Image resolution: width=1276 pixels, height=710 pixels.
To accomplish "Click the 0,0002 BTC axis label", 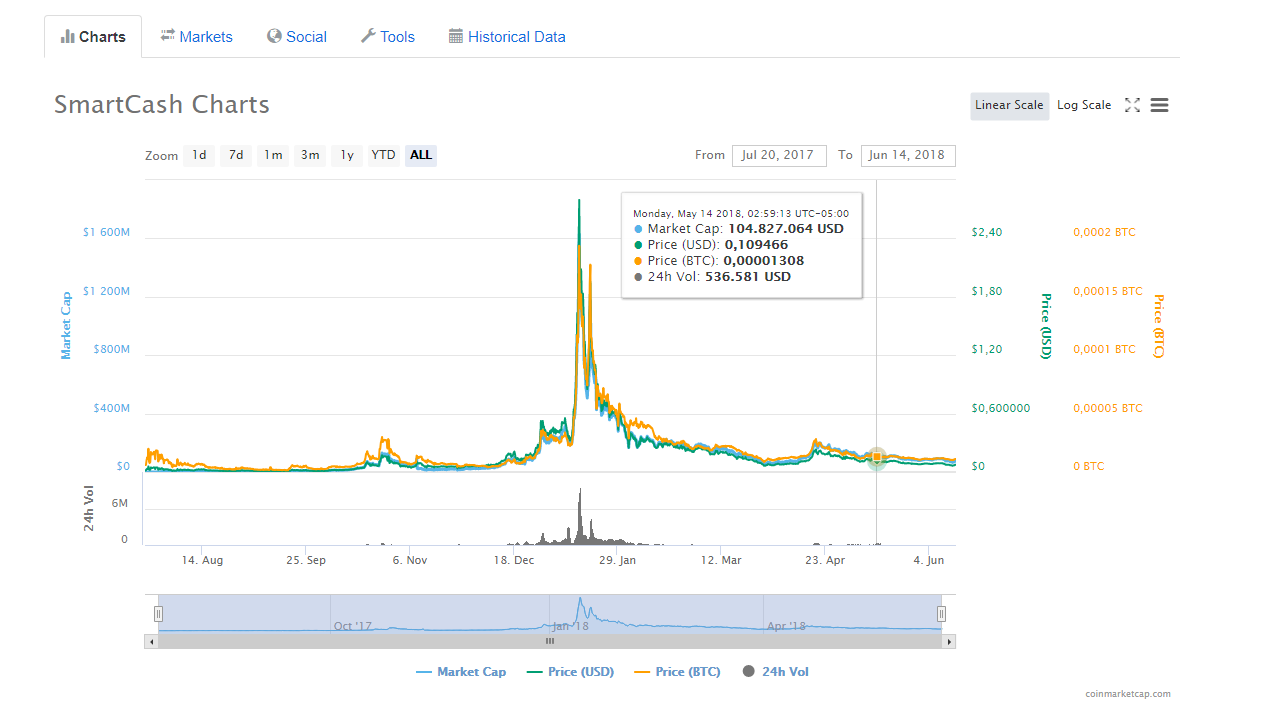I will (1104, 232).
